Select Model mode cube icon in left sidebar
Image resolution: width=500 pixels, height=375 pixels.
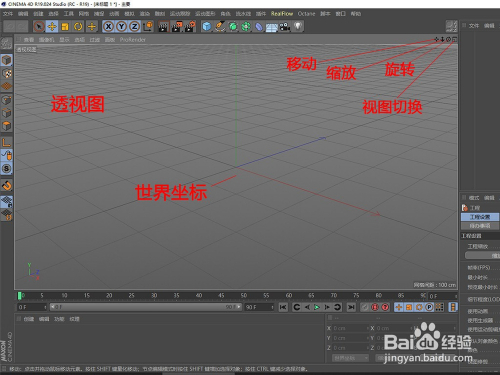click(x=6, y=60)
